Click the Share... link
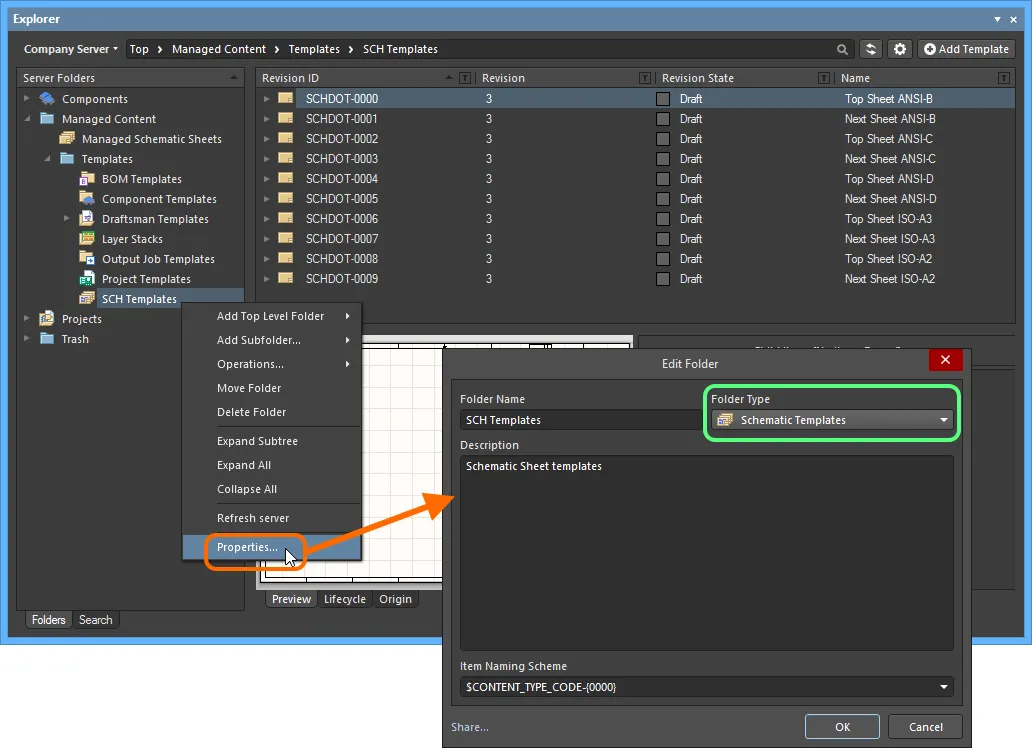Image resolution: width=1032 pixels, height=748 pixels. [470, 727]
